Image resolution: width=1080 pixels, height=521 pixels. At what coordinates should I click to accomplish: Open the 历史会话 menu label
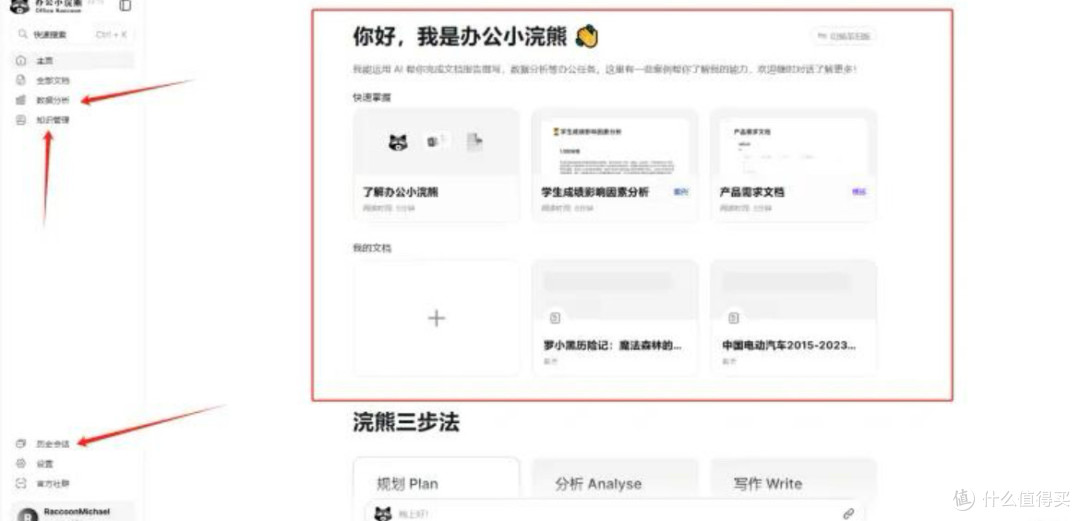53,444
